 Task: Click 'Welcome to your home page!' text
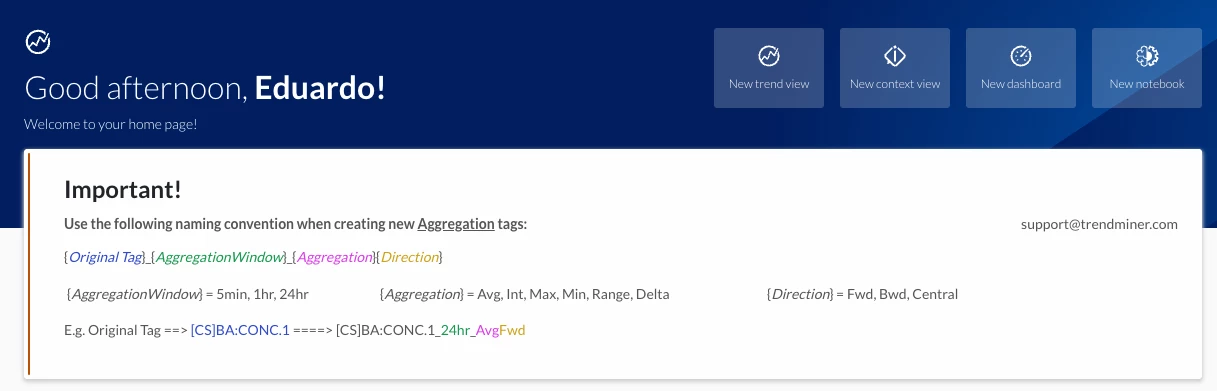click(111, 125)
